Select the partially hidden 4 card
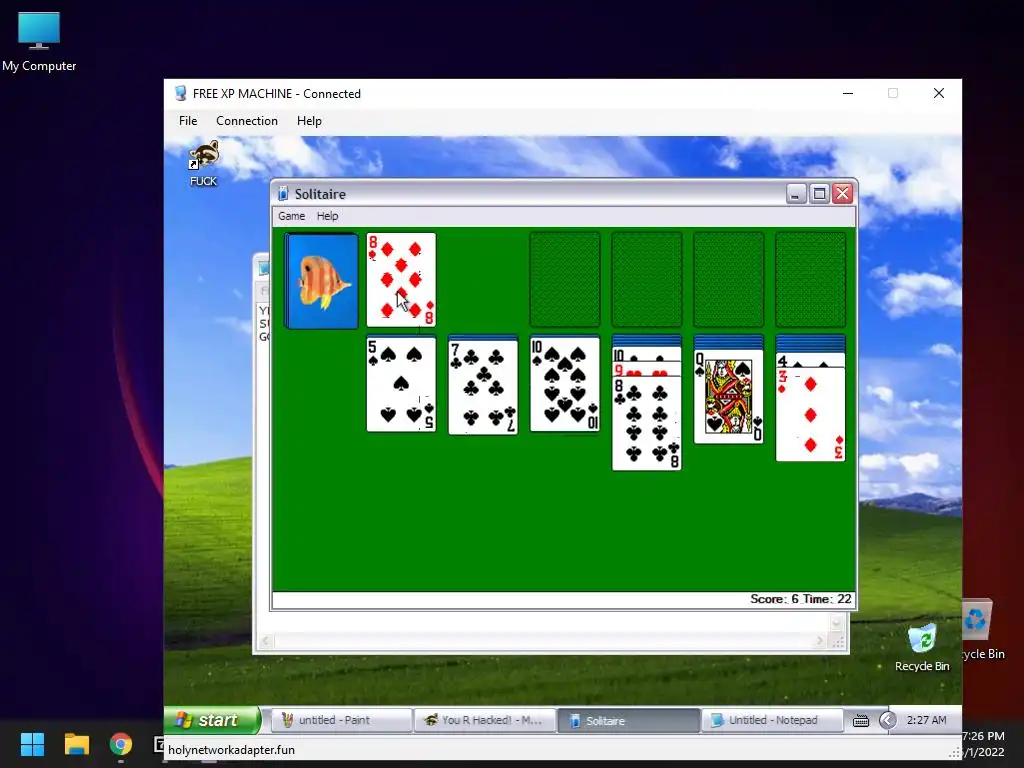Image resolution: width=1024 pixels, height=768 pixels. tap(810, 360)
